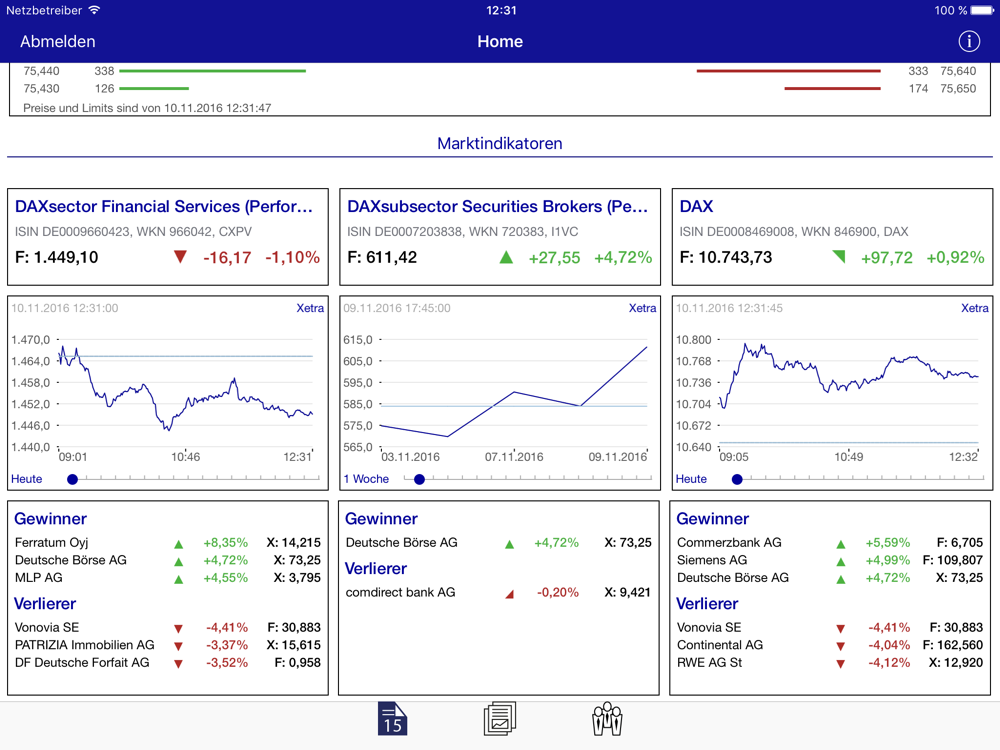This screenshot has height=750, width=1000.
Task: Select Siemens AG winner row
Action: [830, 560]
